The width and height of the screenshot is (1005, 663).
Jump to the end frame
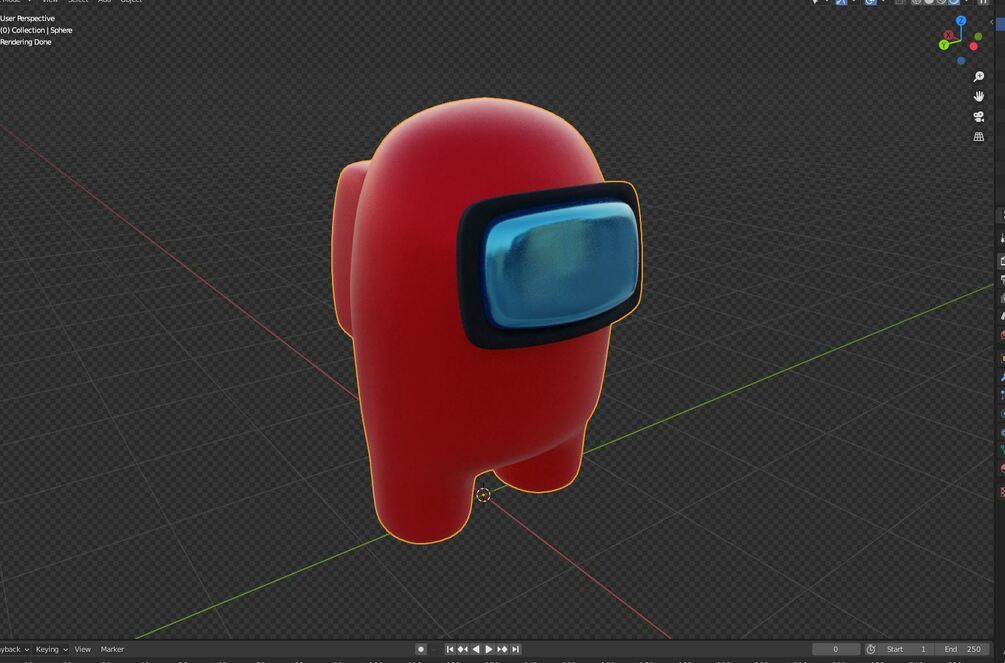coord(515,650)
